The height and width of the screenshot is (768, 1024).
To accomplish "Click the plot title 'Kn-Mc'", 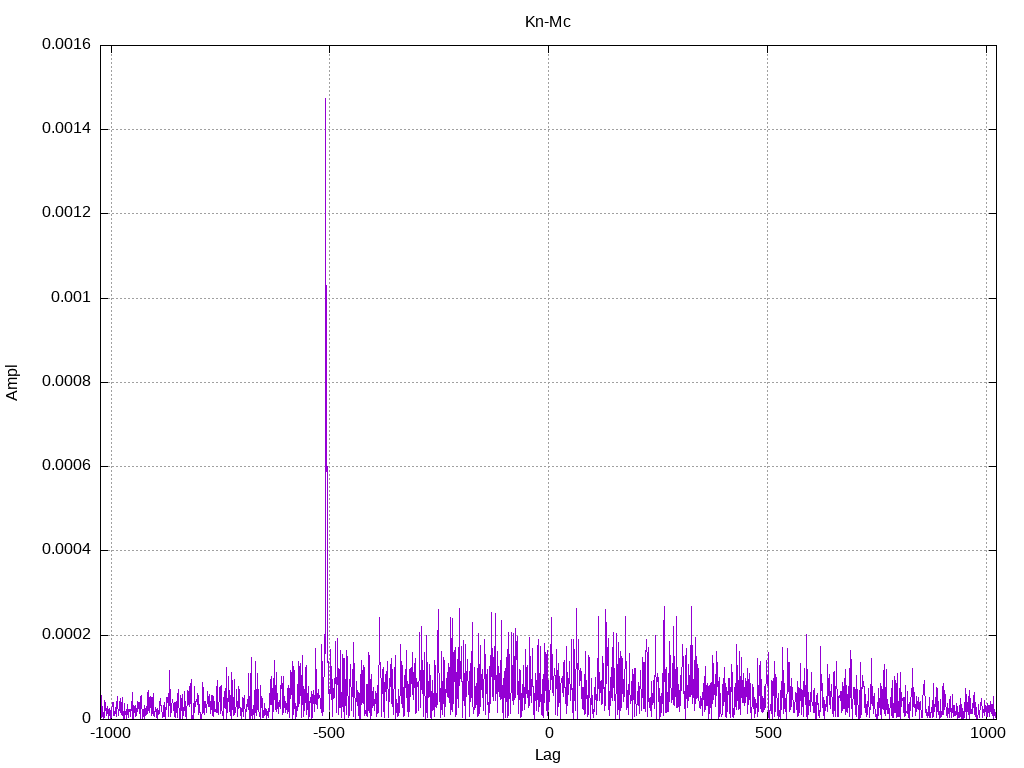I will tap(547, 22).
